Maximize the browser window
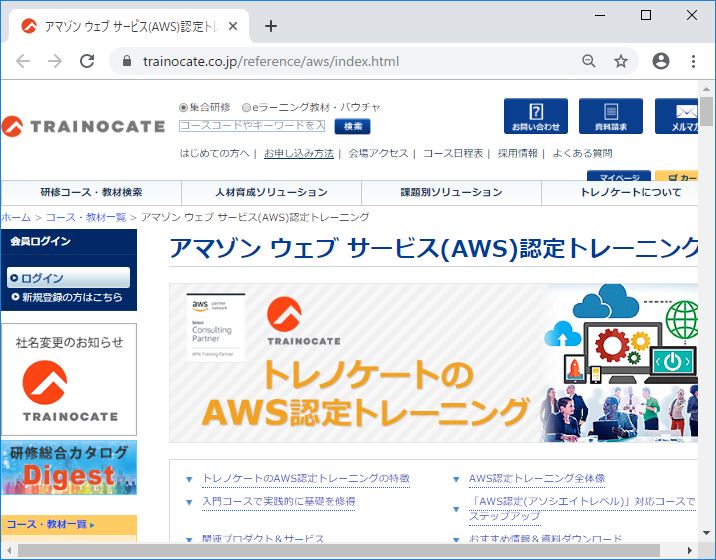Image resolution: width=716 pixels, height=560 pixels. pyautogui.click(x=646, y=15)
